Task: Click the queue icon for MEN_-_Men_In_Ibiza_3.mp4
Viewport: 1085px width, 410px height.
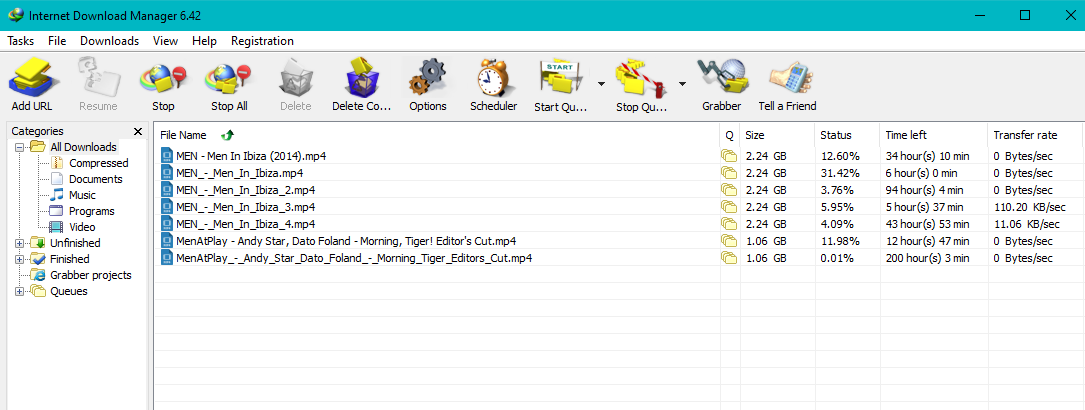Action: coord(729,207)
